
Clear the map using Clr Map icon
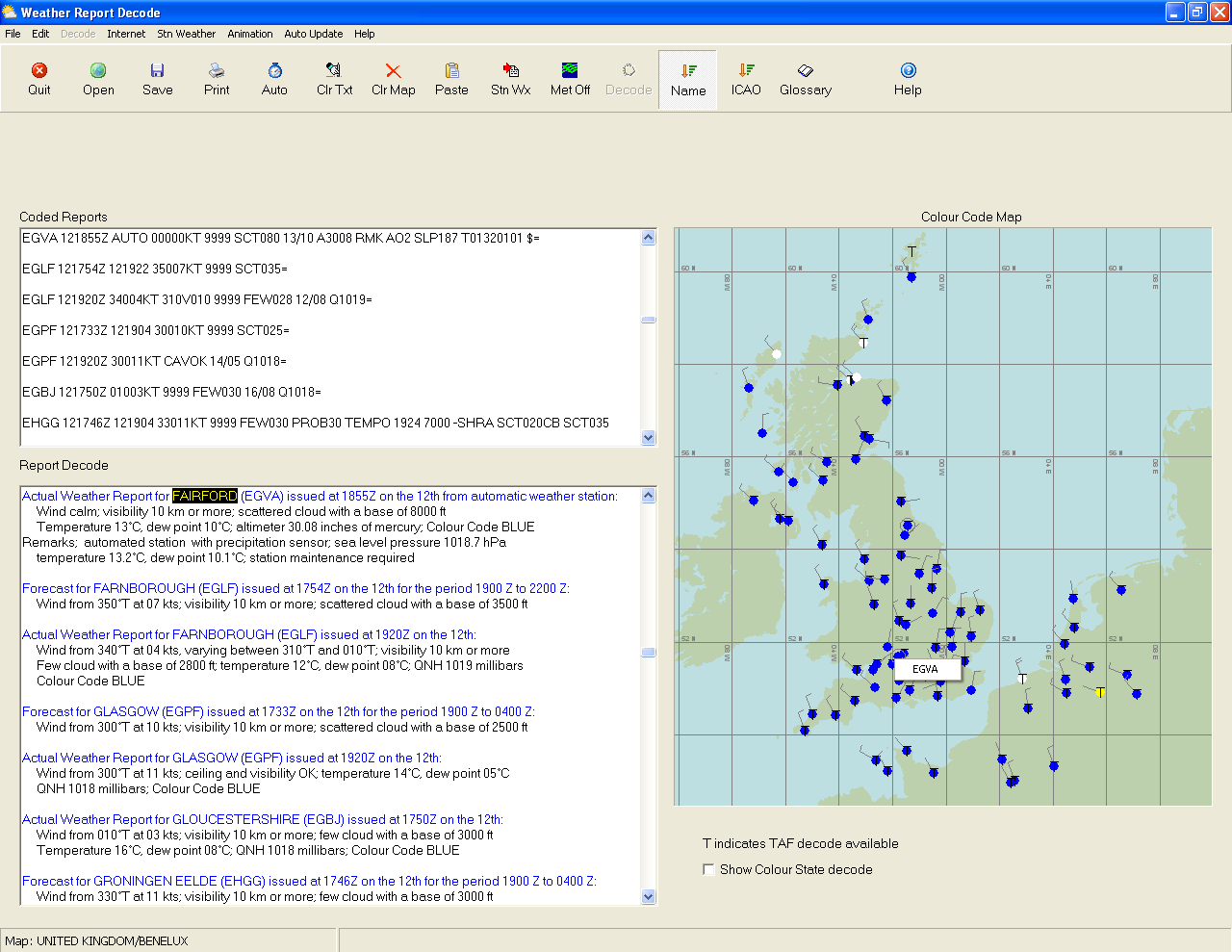(393, 79)
